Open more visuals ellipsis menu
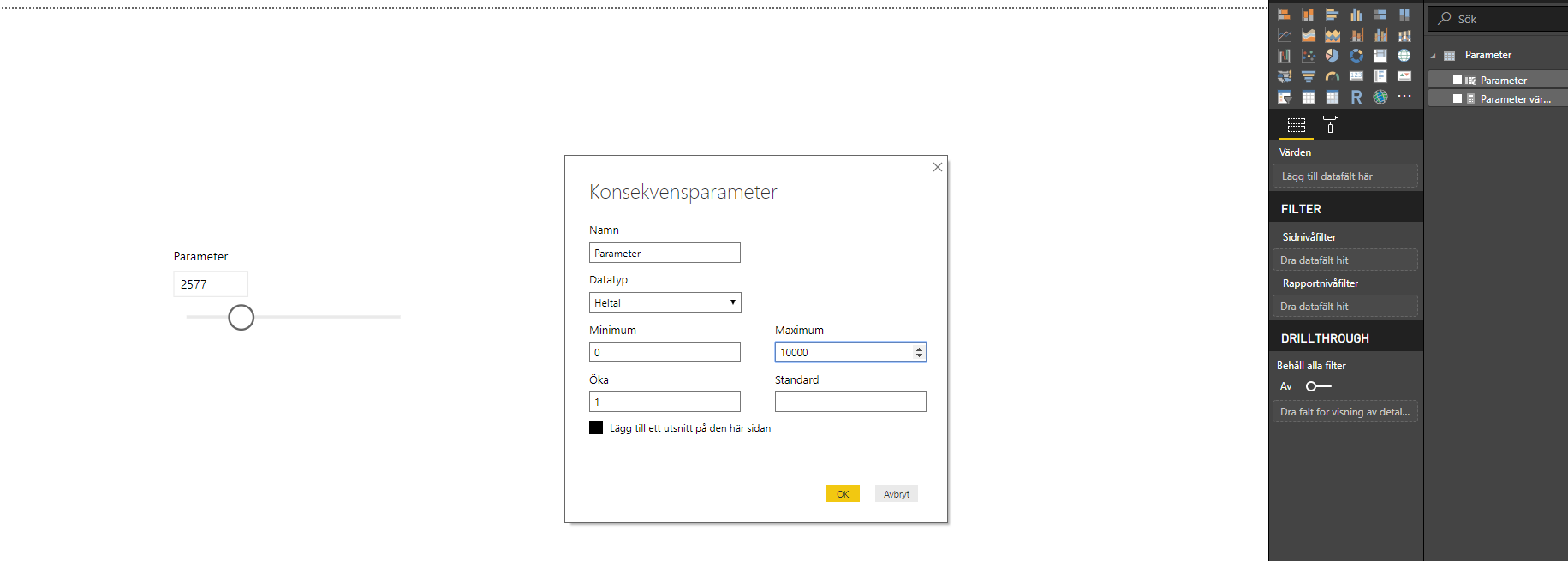 pos(1404,97)
